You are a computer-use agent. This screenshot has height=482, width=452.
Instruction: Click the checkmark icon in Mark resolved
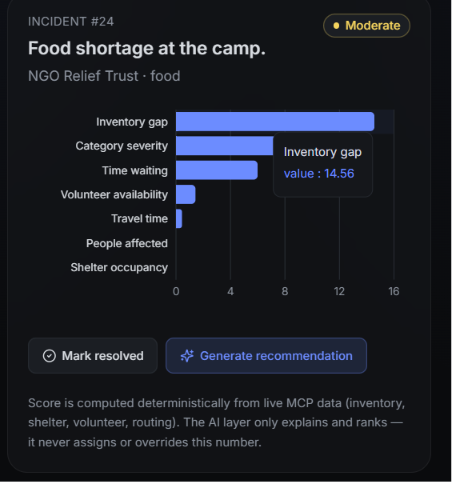pos(49,356)
